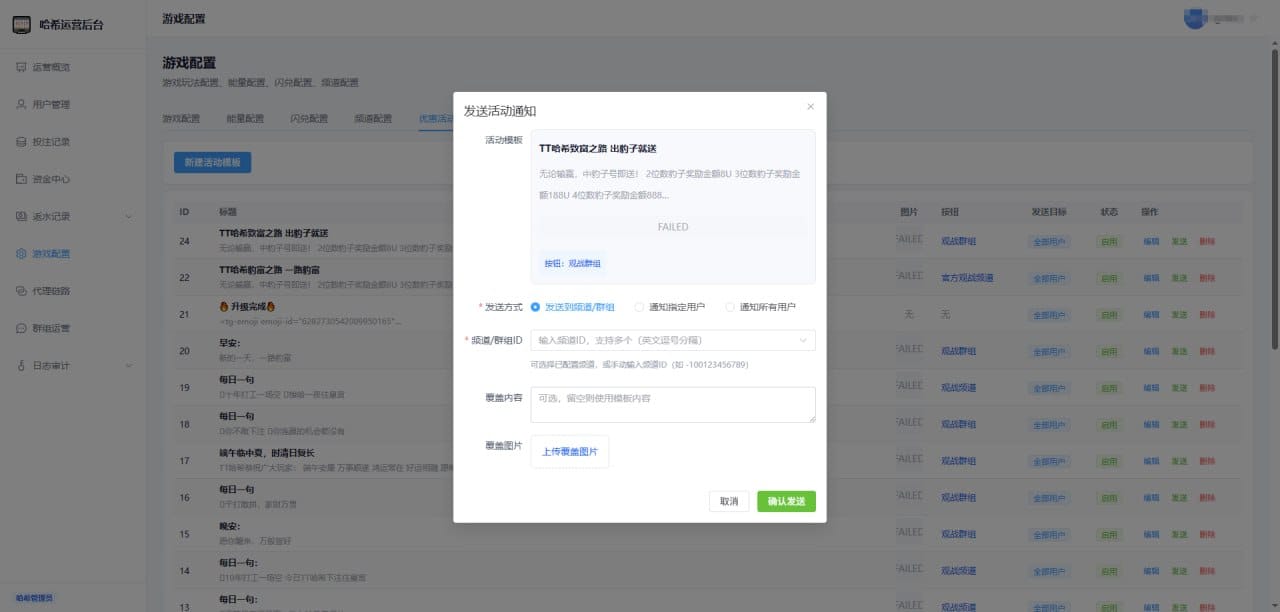
Task: Click 取消 in the dialog
Action: [729, 501]
